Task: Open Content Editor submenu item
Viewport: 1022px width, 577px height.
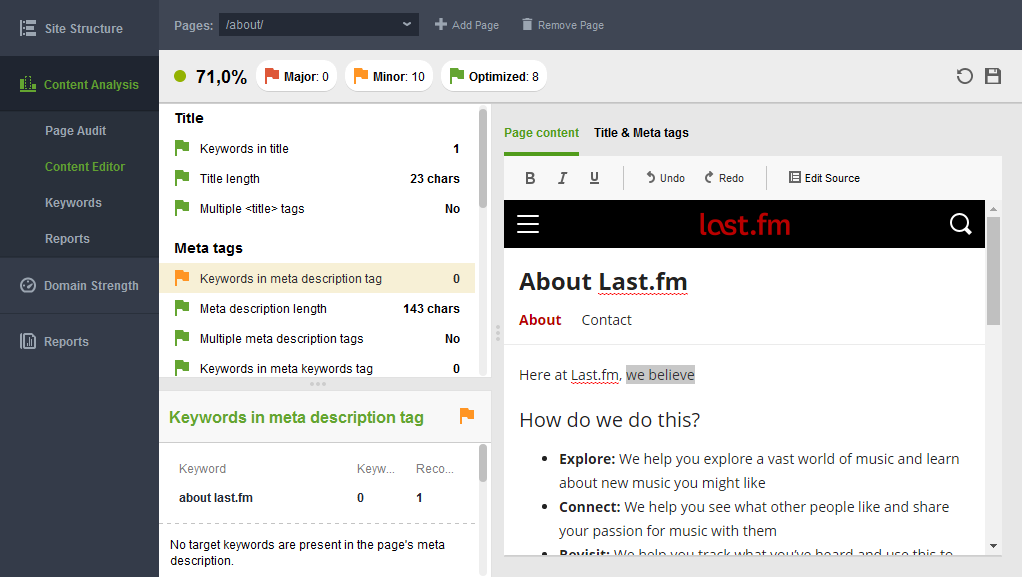Action: [x=85, y=166]
